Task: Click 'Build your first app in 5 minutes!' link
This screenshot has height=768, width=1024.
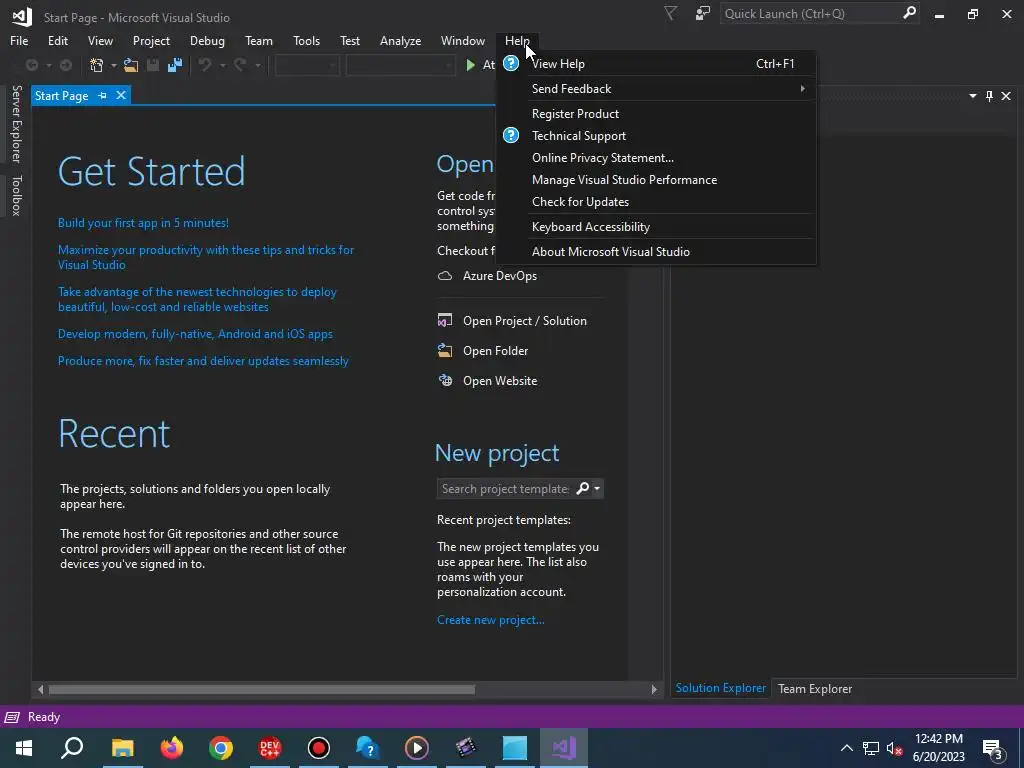Action: (x=143, y=223)
